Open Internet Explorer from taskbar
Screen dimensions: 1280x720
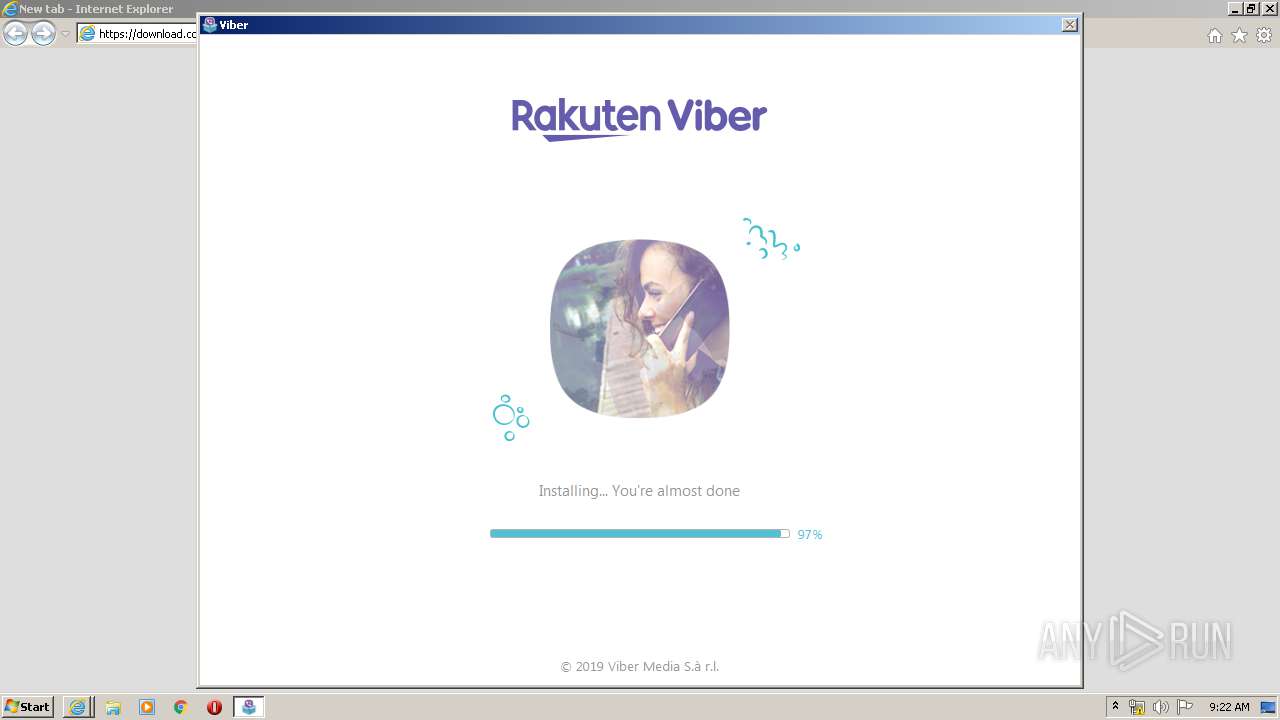point(77,707)
